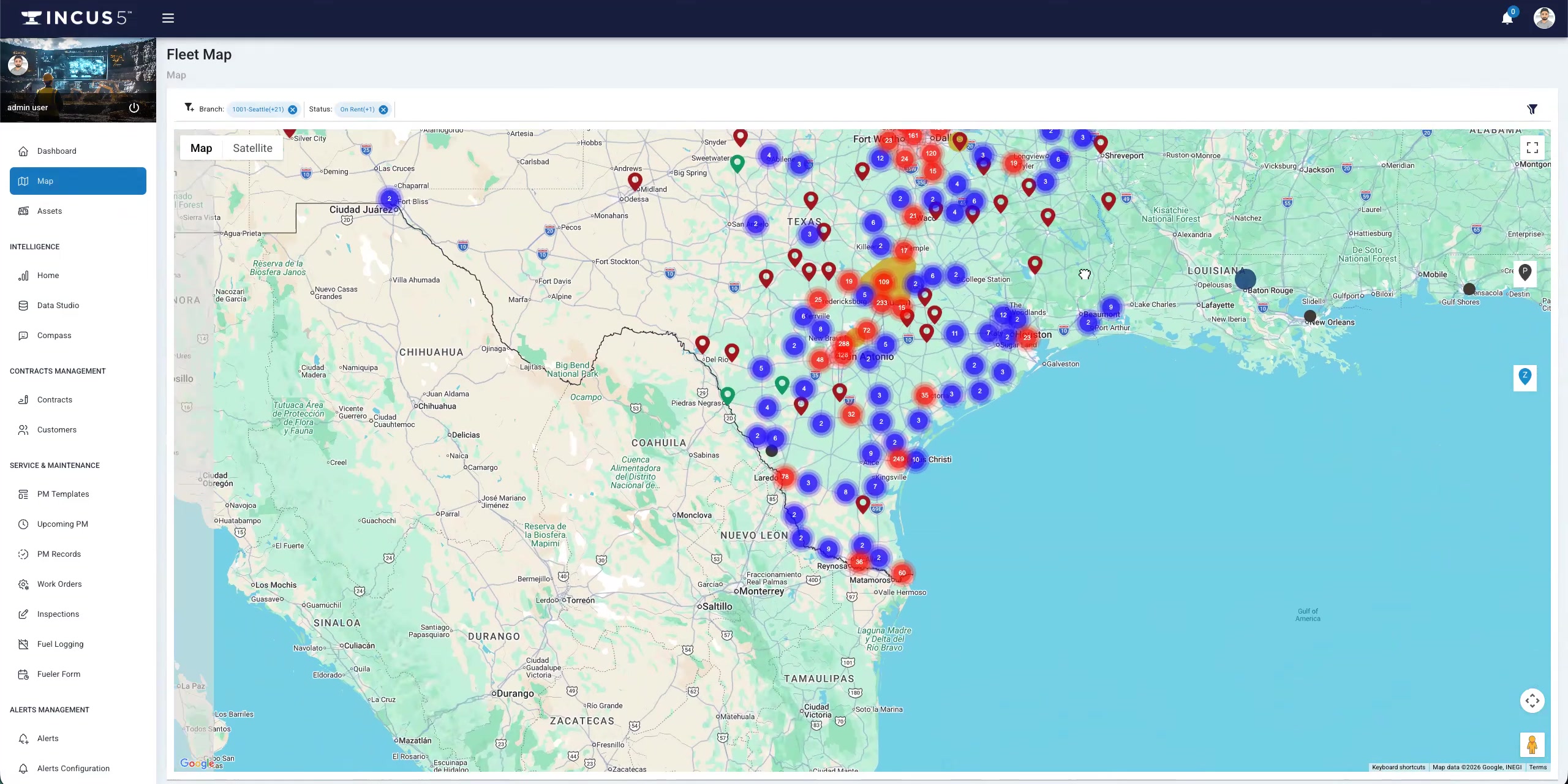Click the Keyboard shortcuts link
1568x784 pixels.
(1398, 767)
